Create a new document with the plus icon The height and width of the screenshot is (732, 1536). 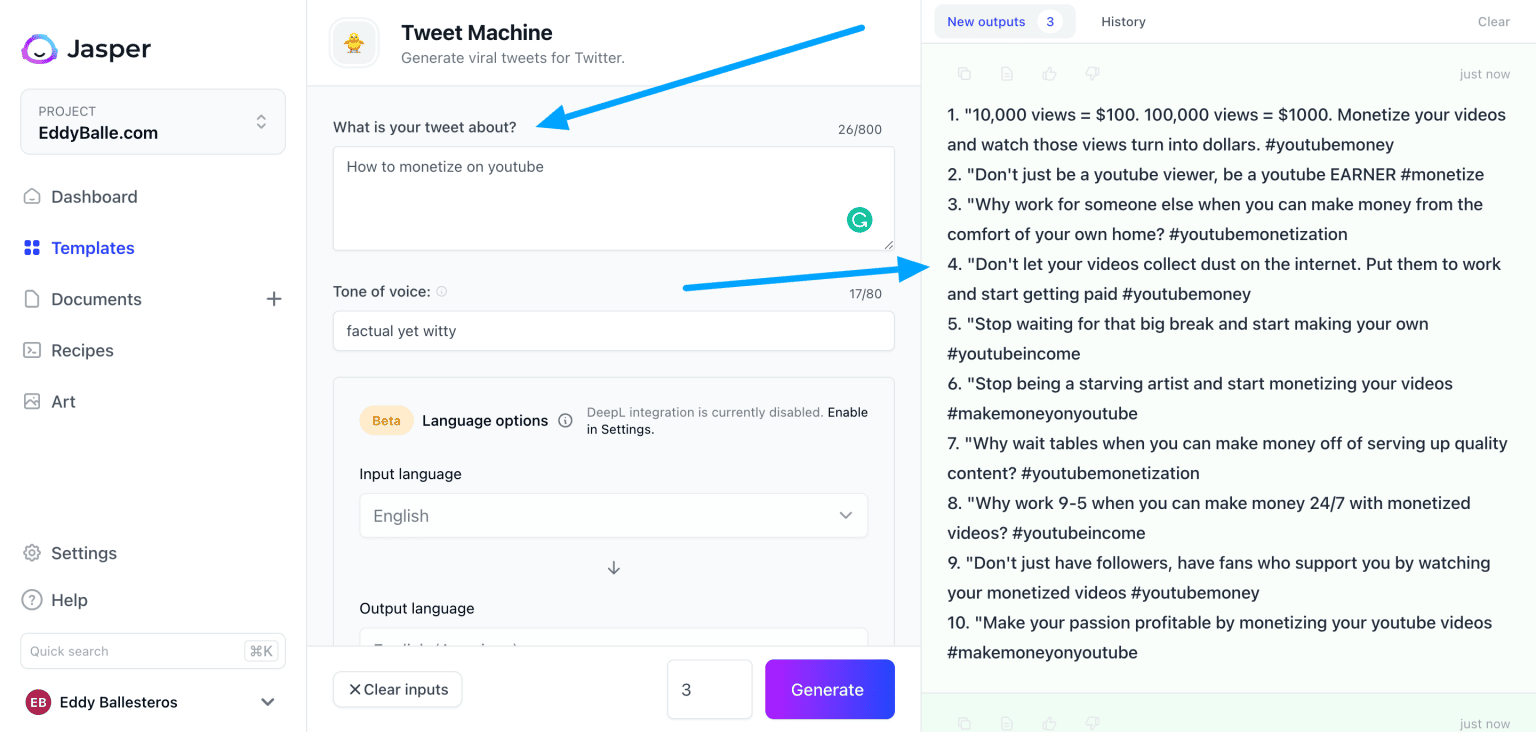point(273,298)
